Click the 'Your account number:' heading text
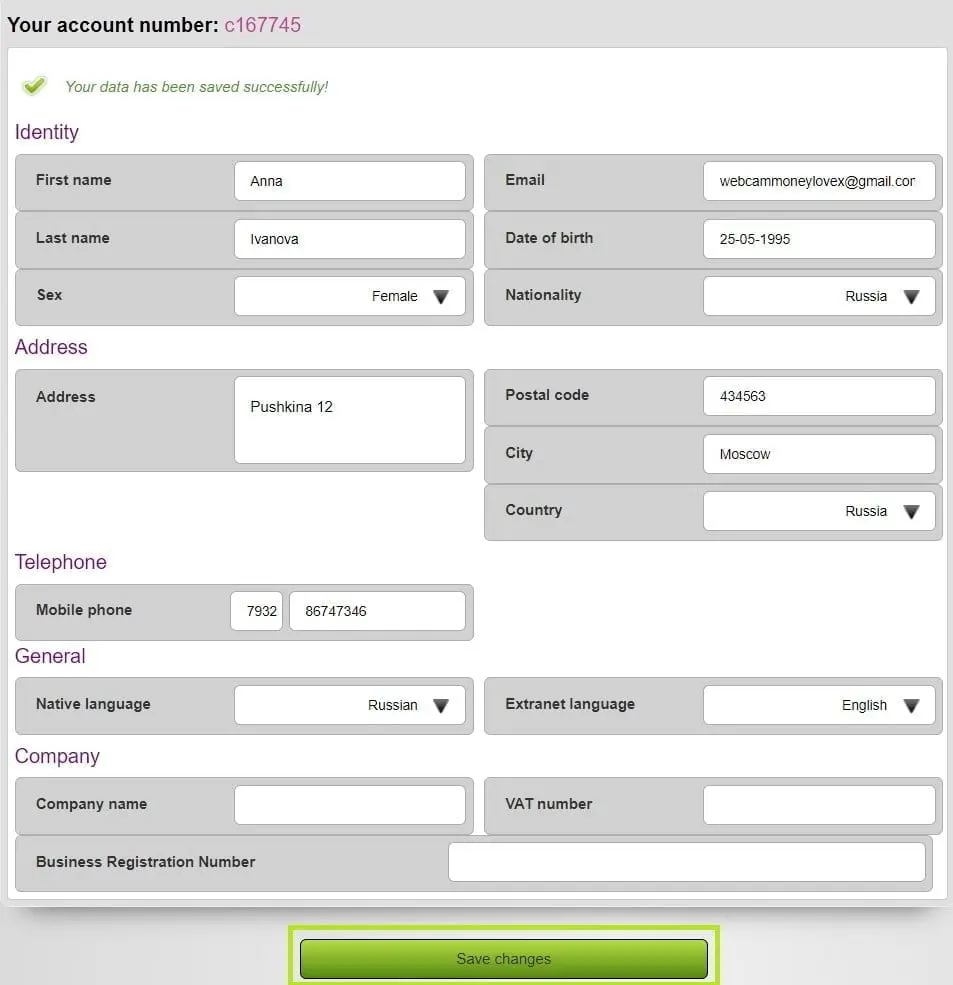 tap(113, 24)
